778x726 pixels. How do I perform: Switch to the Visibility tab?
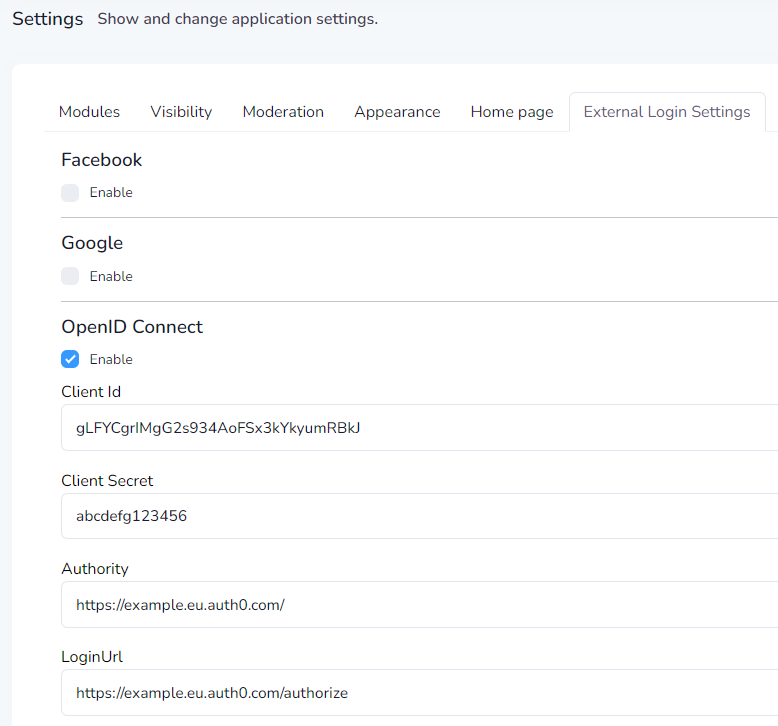(x=181, y=112)
